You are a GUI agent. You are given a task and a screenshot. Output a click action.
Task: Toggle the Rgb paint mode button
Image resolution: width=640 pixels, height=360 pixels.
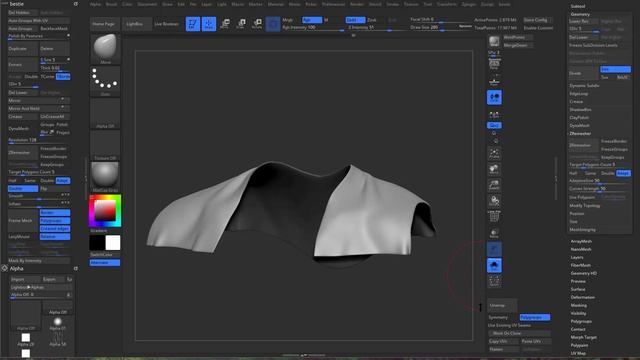pyautogui.click(x=312, y=20)
